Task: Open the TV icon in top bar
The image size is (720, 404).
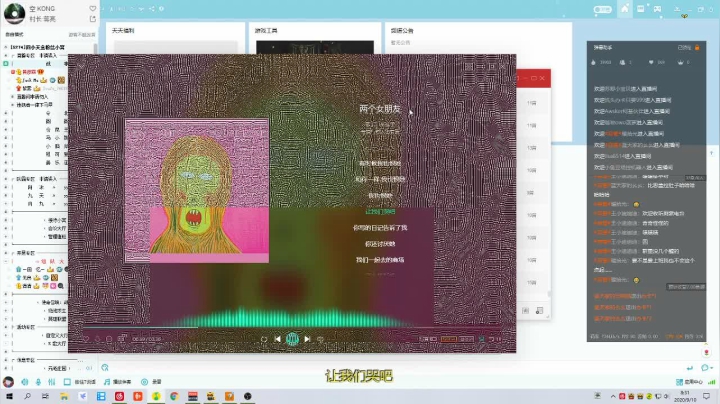Action: (x=641, y=9)
